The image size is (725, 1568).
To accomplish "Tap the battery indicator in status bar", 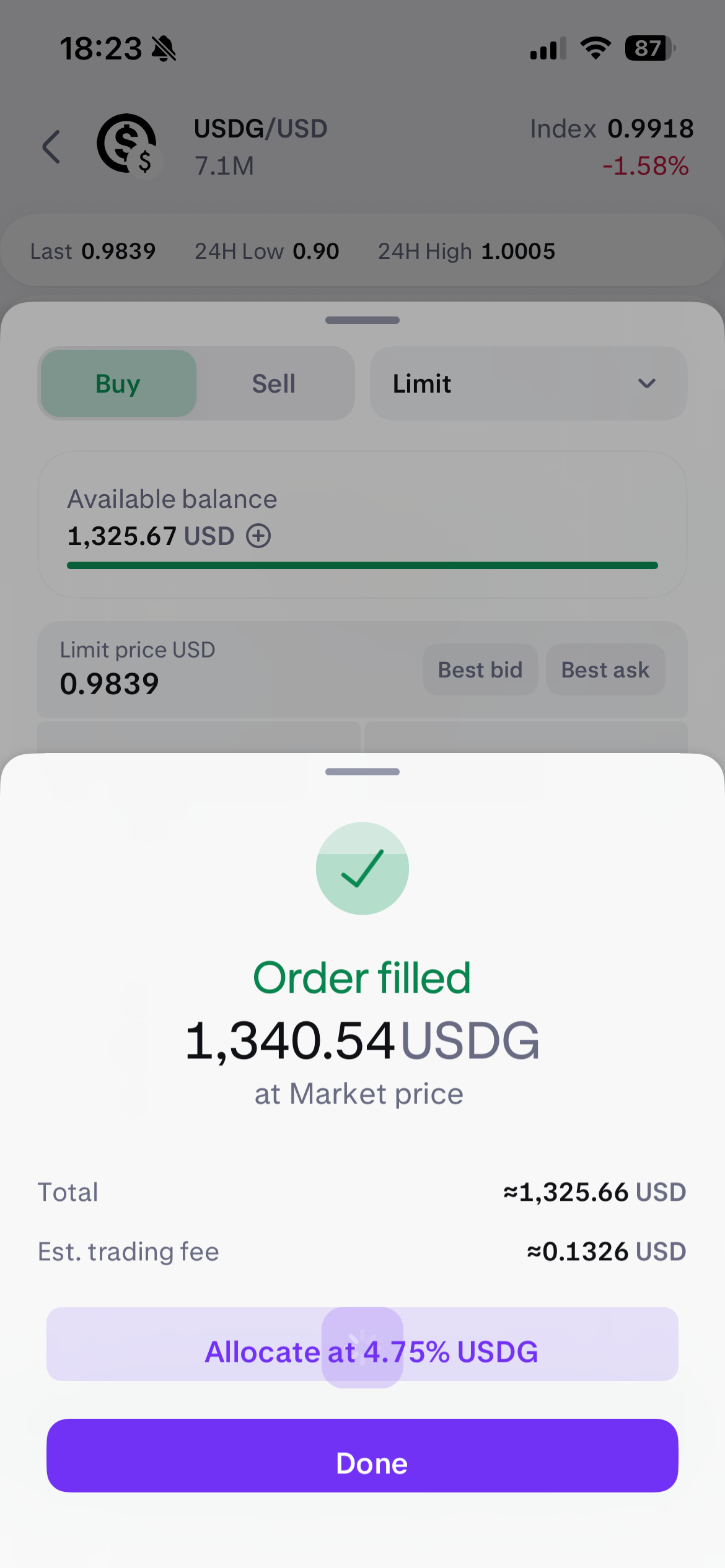I will tap(649, 48).
